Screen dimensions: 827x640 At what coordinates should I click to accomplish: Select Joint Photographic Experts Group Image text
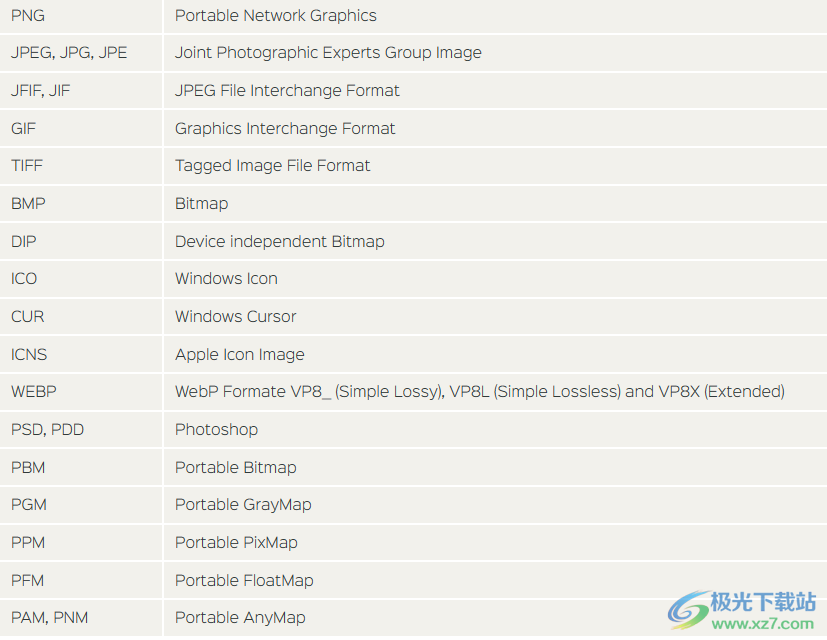click(x=328, y=53)
